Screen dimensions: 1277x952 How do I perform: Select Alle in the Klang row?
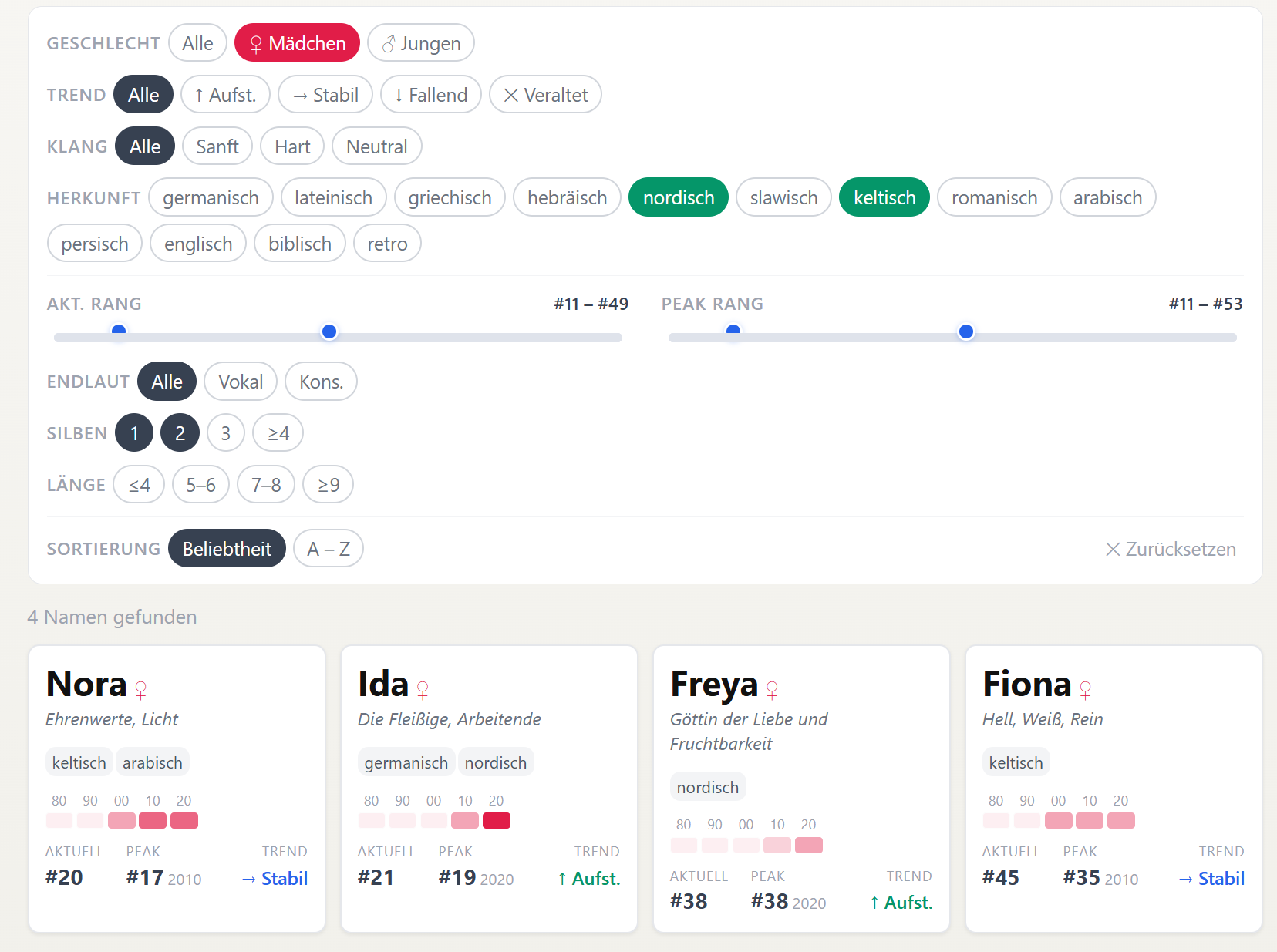145,146
